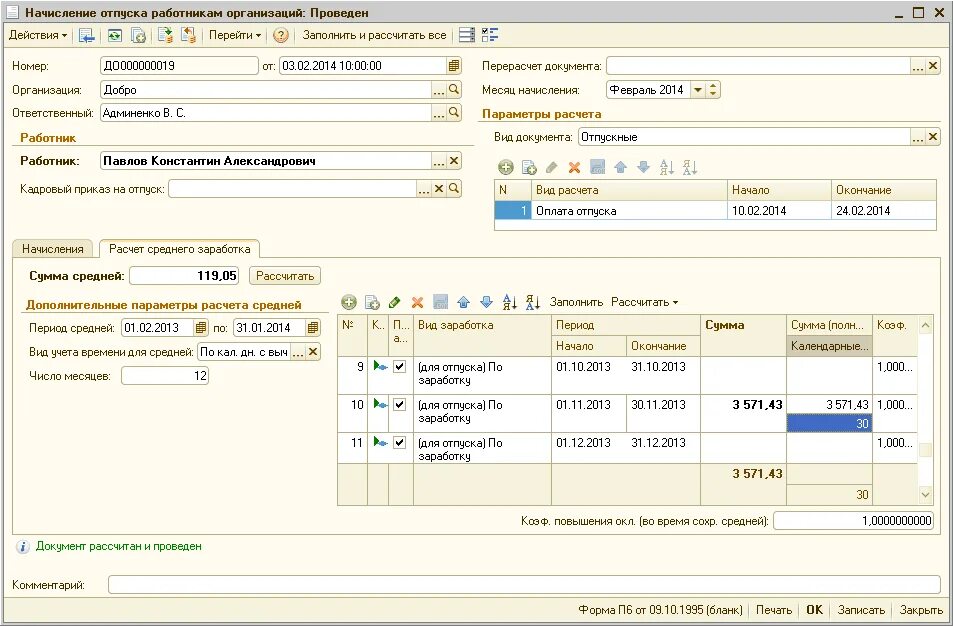Click the Сумма средней field 119,05
This screenshot has width=953, height=626.
pos(184,276)
